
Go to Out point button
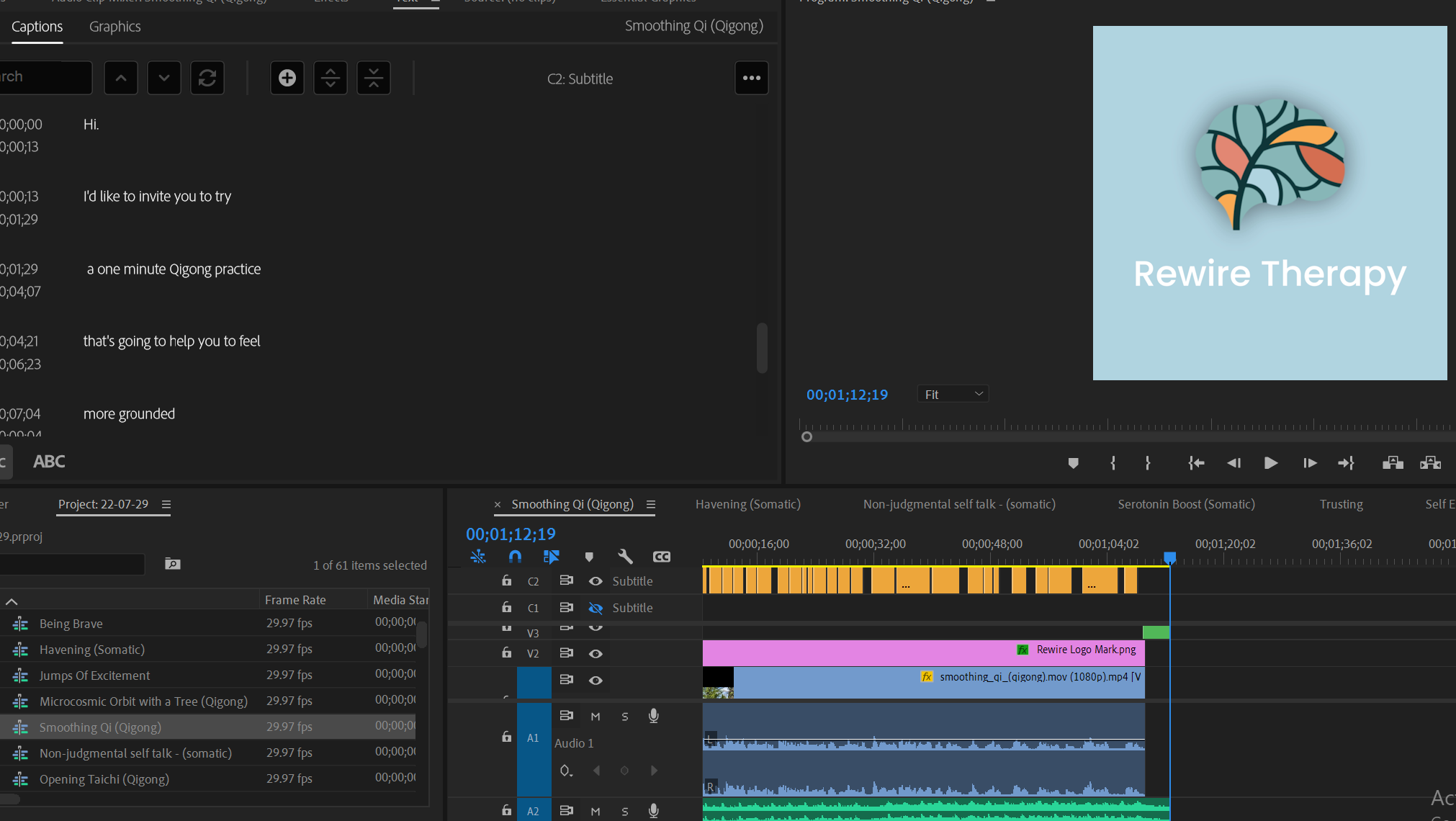pos(1347,463)
